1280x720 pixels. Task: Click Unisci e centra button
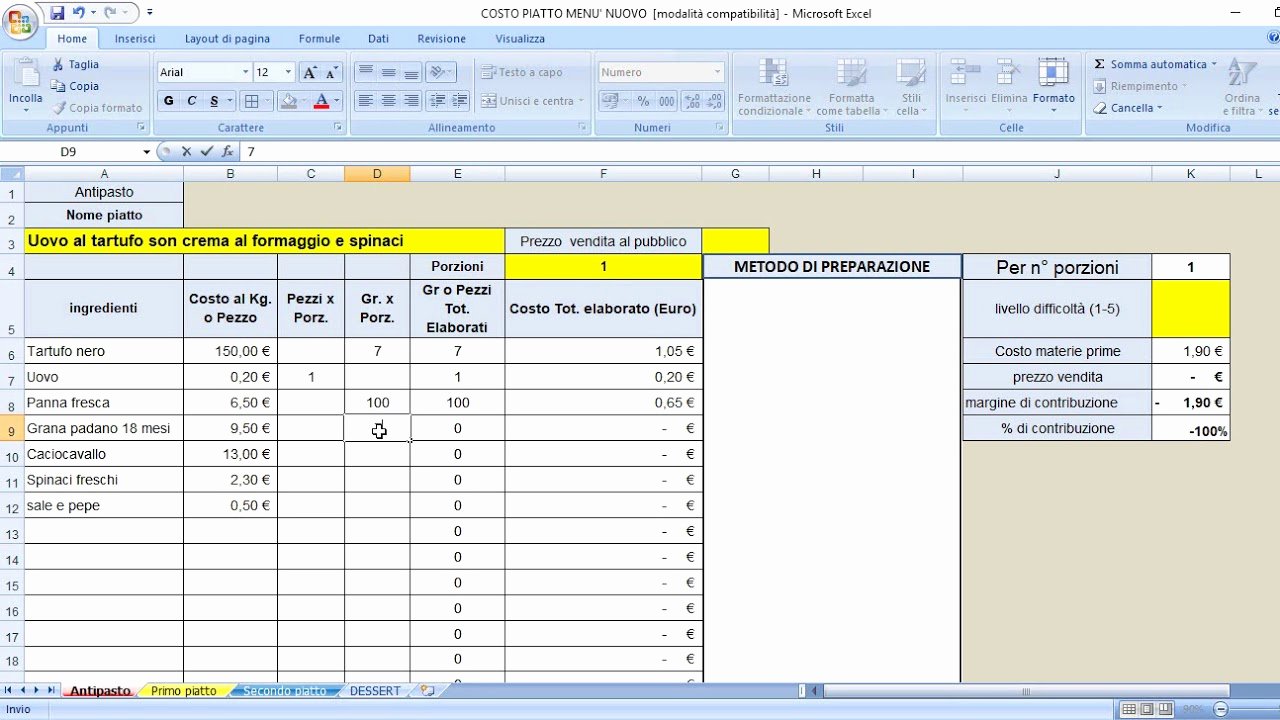530,101
